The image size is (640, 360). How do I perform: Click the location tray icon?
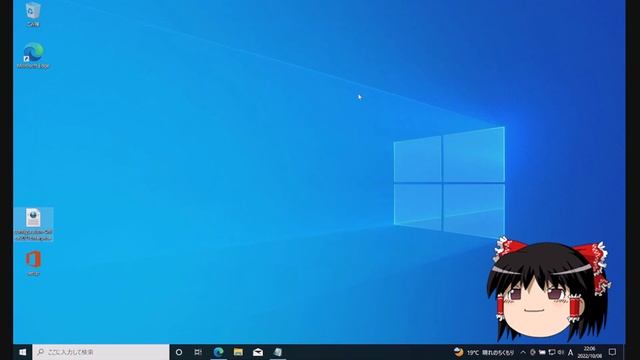(x=533, y=352)
